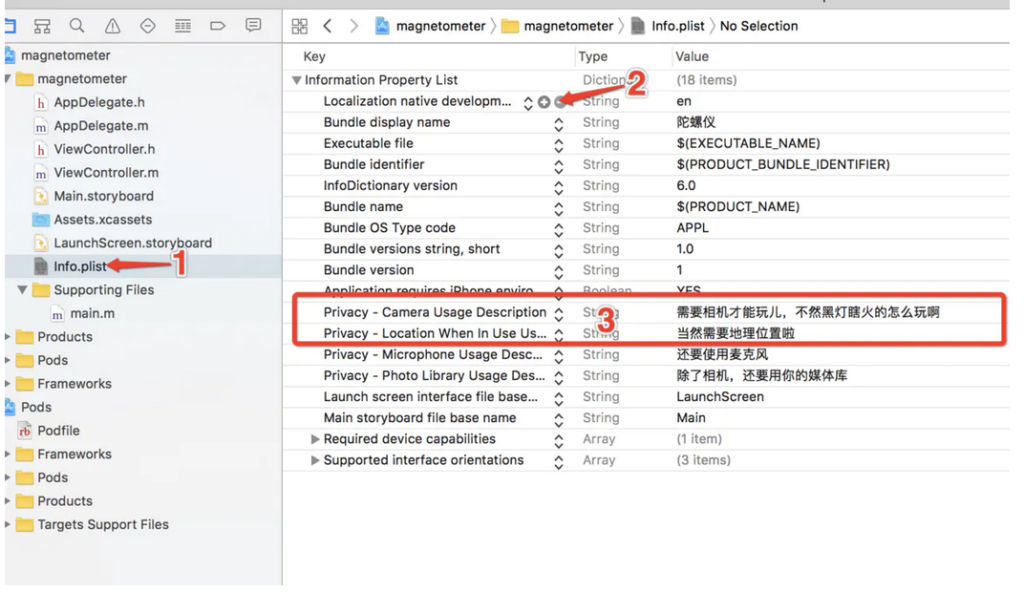Screen dimensions: 1024x592
Task: Collapse the Supporting Files folder
Action: coord(22,289)
